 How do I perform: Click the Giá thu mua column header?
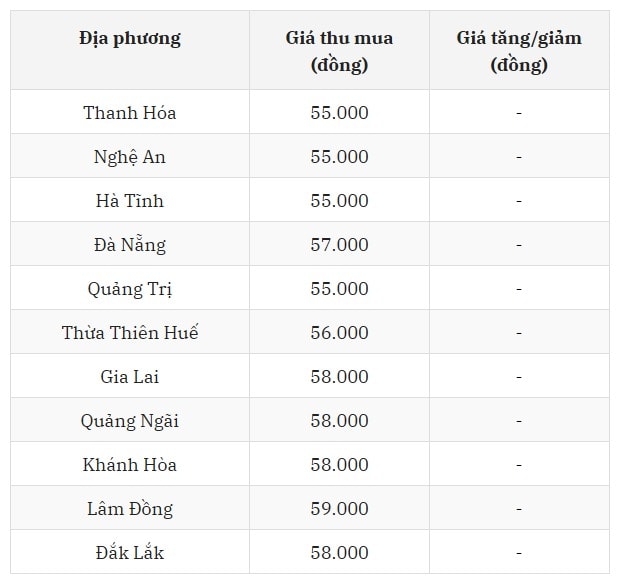click(339, 52)
